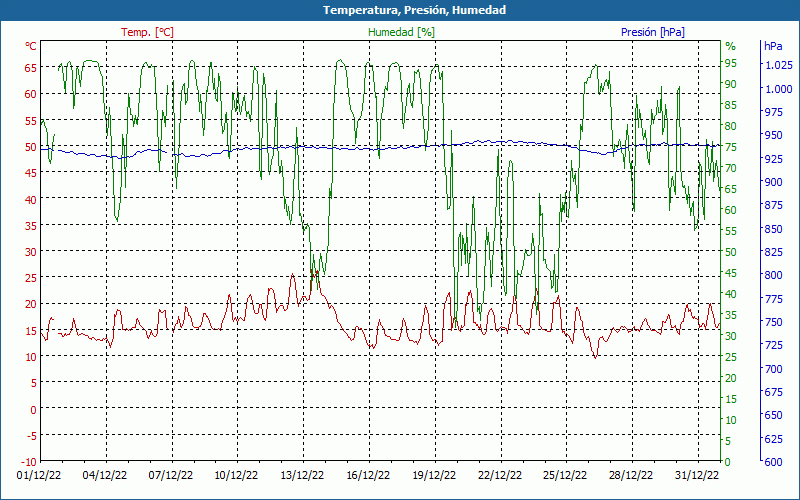The image size is (800, 500).
Task: Click the blue "1.025" pressure axis value
Action: tap(779, 65)
